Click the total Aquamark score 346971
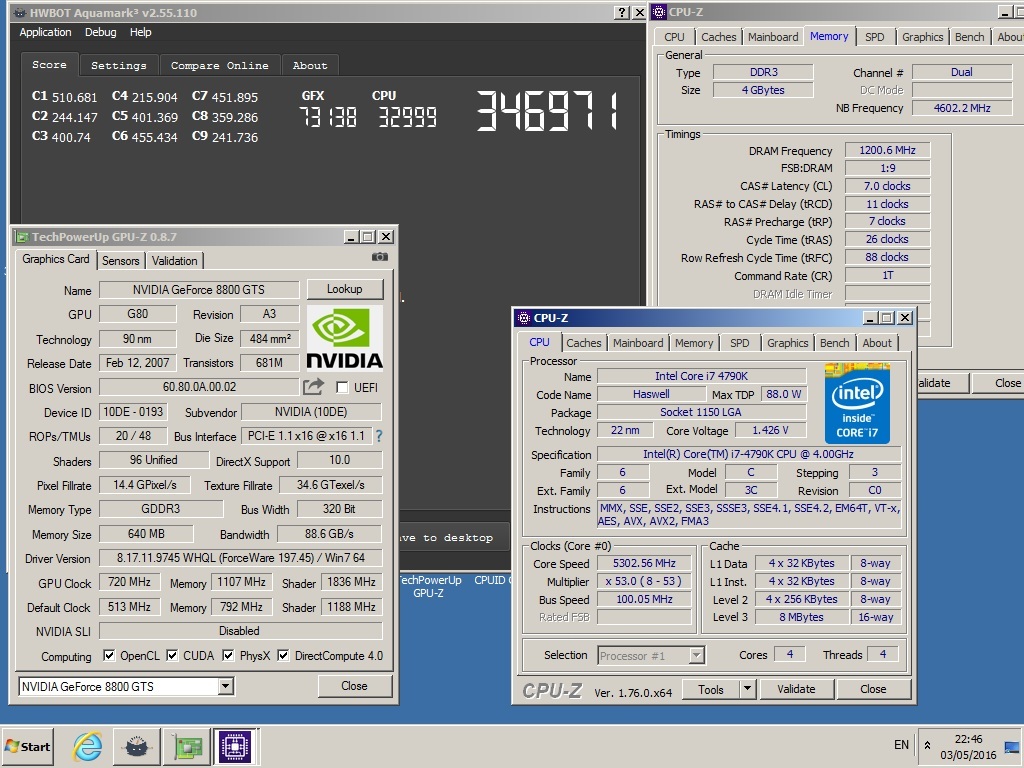1024x768 pixels. pos(547,110)
